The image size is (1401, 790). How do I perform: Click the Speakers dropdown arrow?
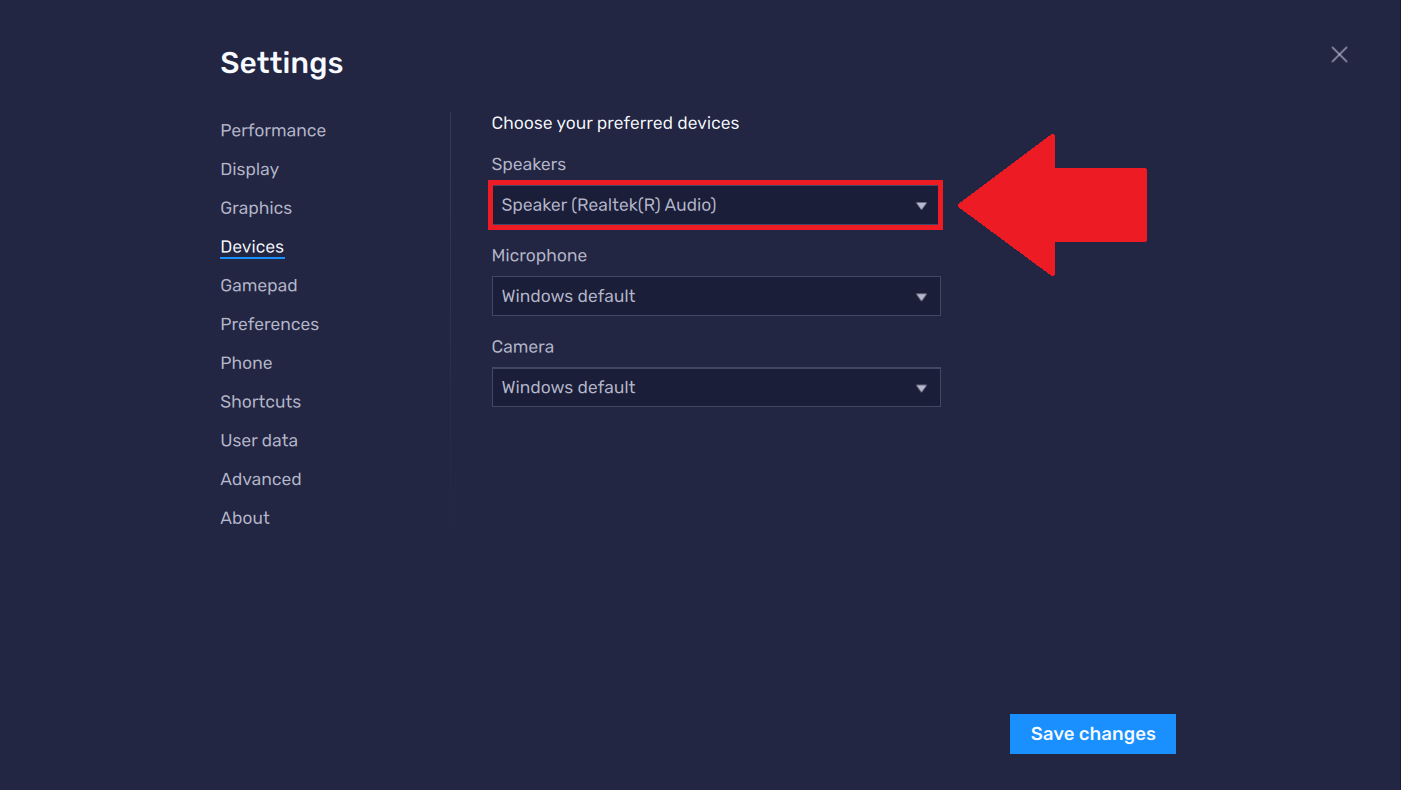[922, 206]
